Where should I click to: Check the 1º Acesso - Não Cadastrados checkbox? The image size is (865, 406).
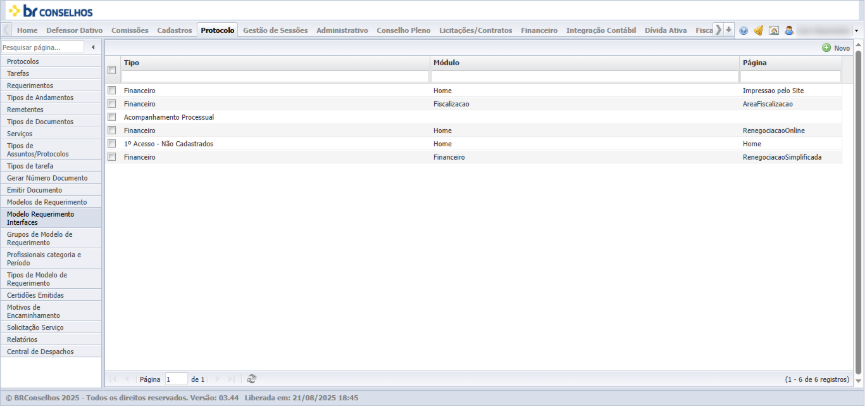tap(111, 143)
